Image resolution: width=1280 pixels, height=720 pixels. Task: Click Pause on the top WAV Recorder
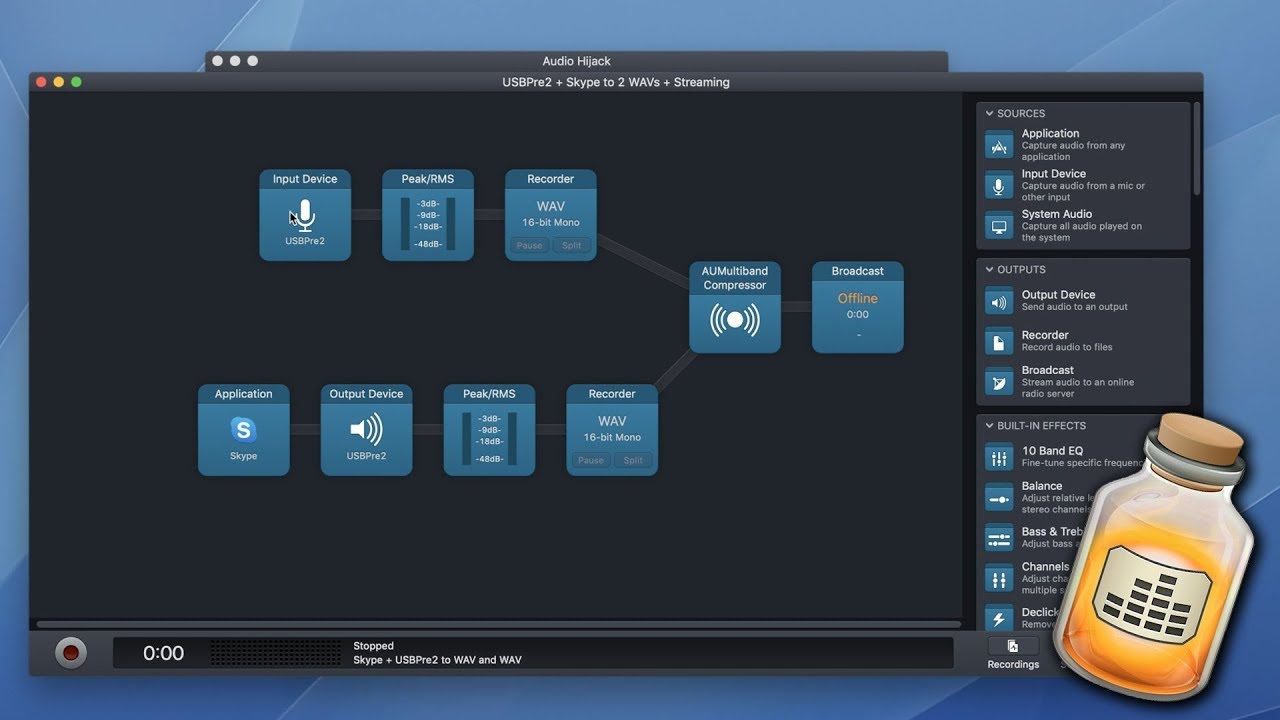click(529, 245)
